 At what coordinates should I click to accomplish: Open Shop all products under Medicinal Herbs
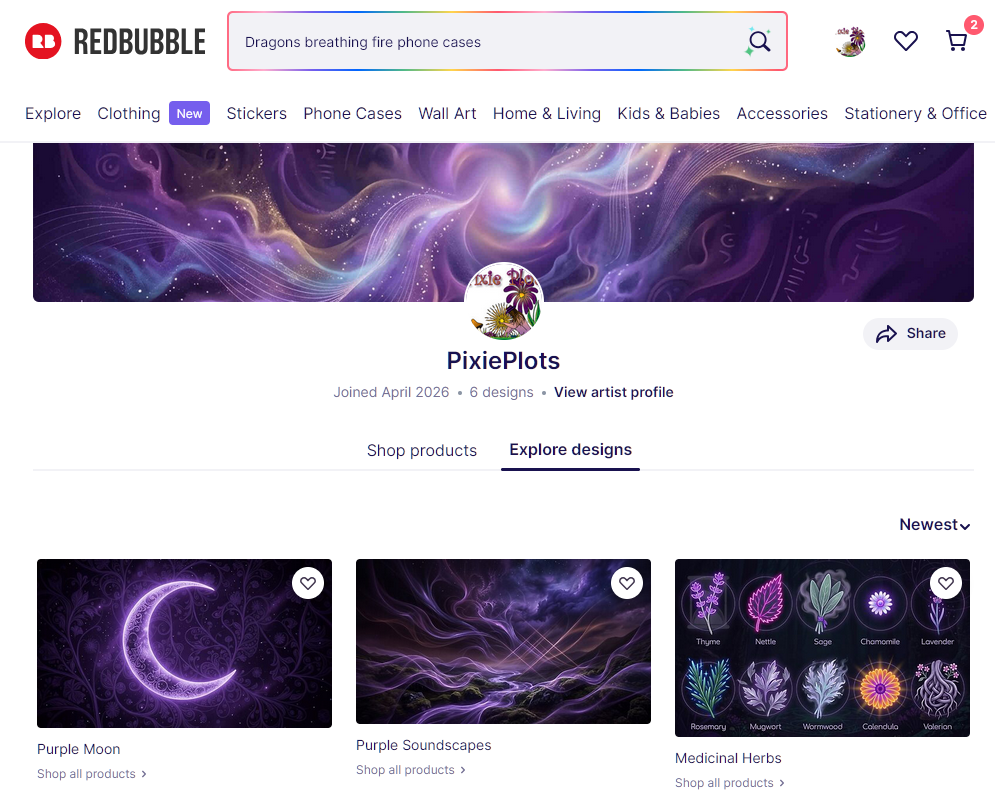coord(730,783)
